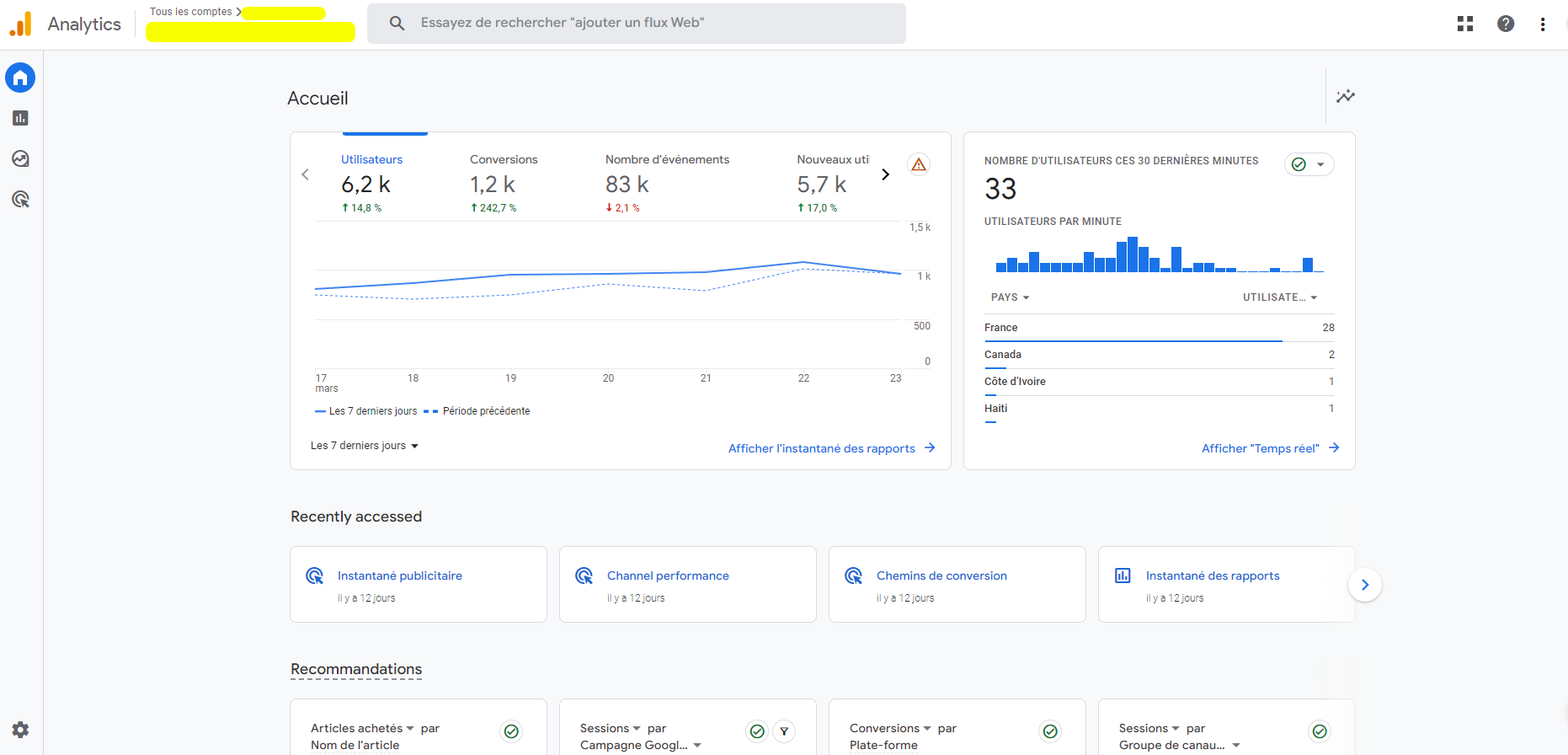Open the three-dot more options menu

1543,24
